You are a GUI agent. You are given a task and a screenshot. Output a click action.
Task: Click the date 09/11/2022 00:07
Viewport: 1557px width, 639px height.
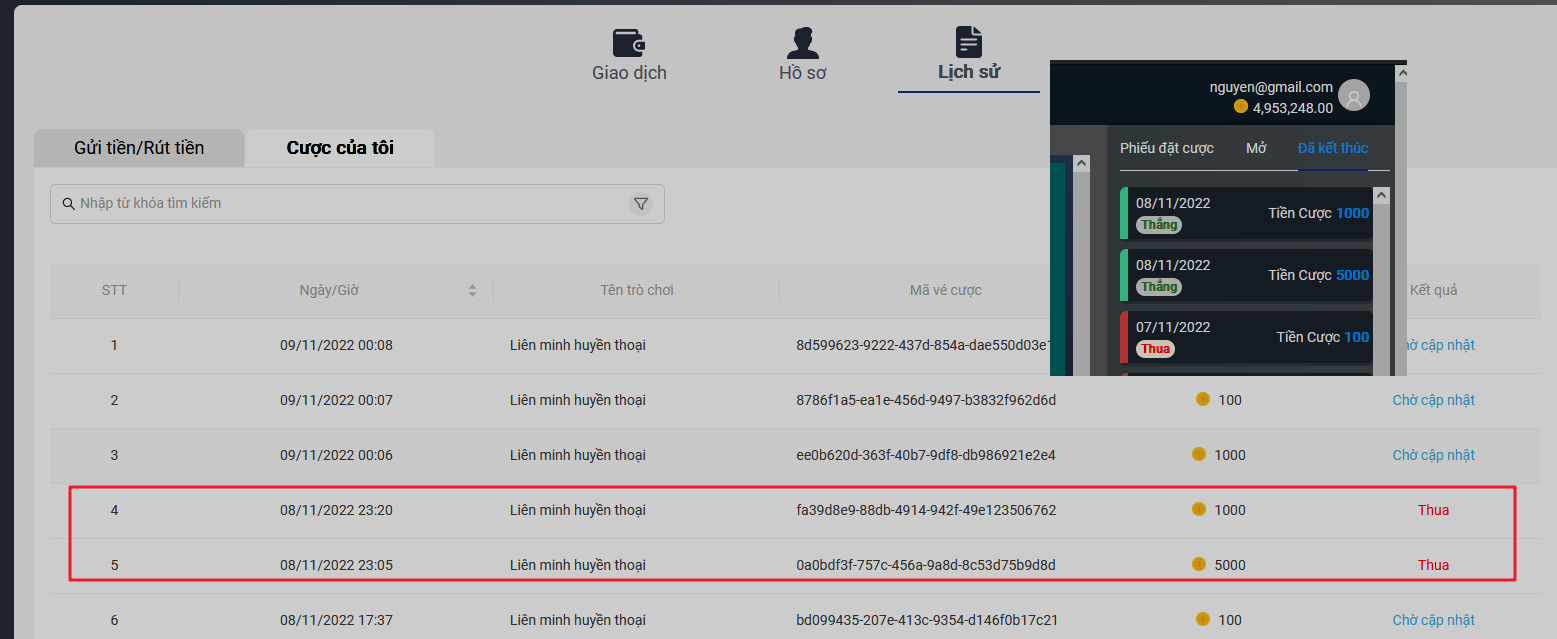(x=336, y=400)
